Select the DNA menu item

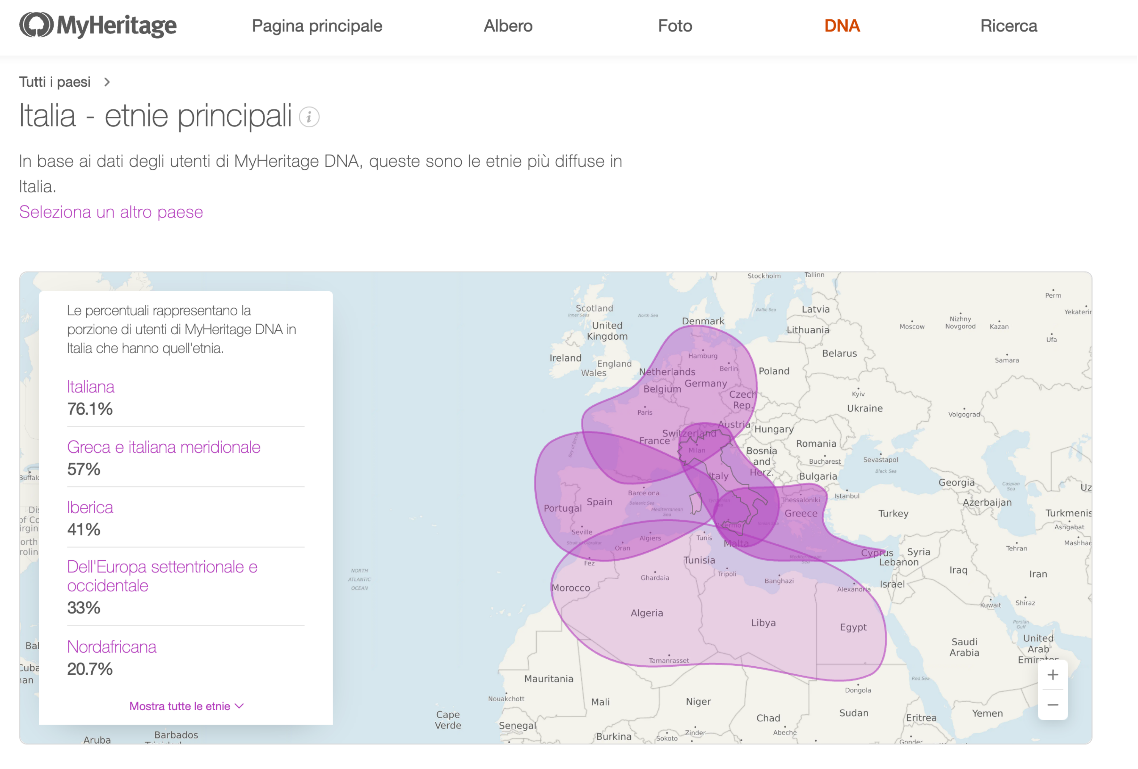click(x=842, y=26)
